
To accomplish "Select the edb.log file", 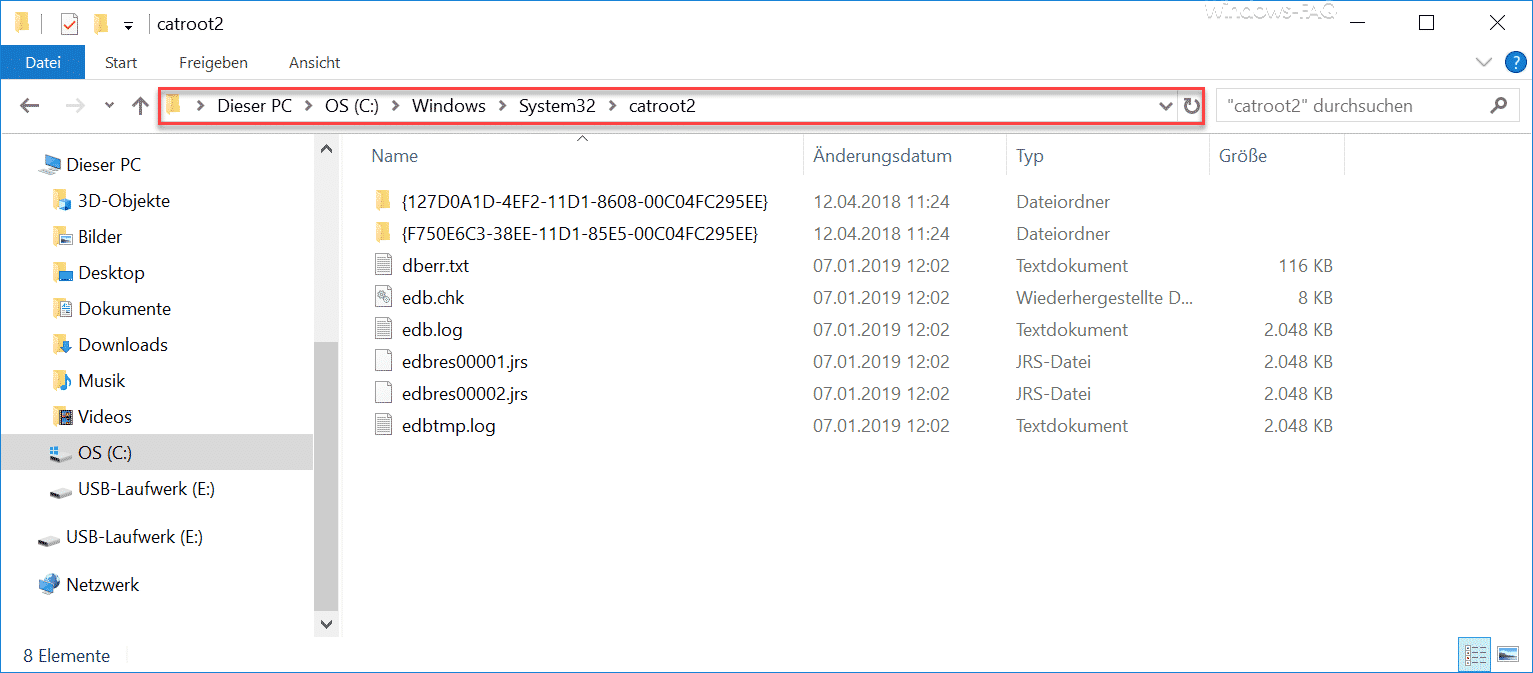I will (431, 329).
